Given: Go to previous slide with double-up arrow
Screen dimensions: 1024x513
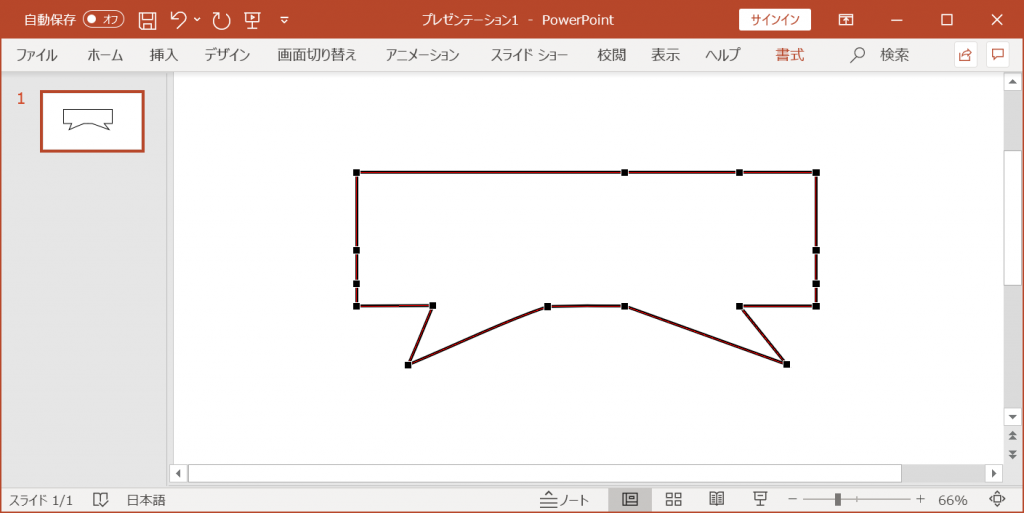Looking at the screenshot, I should (1012, 435).
